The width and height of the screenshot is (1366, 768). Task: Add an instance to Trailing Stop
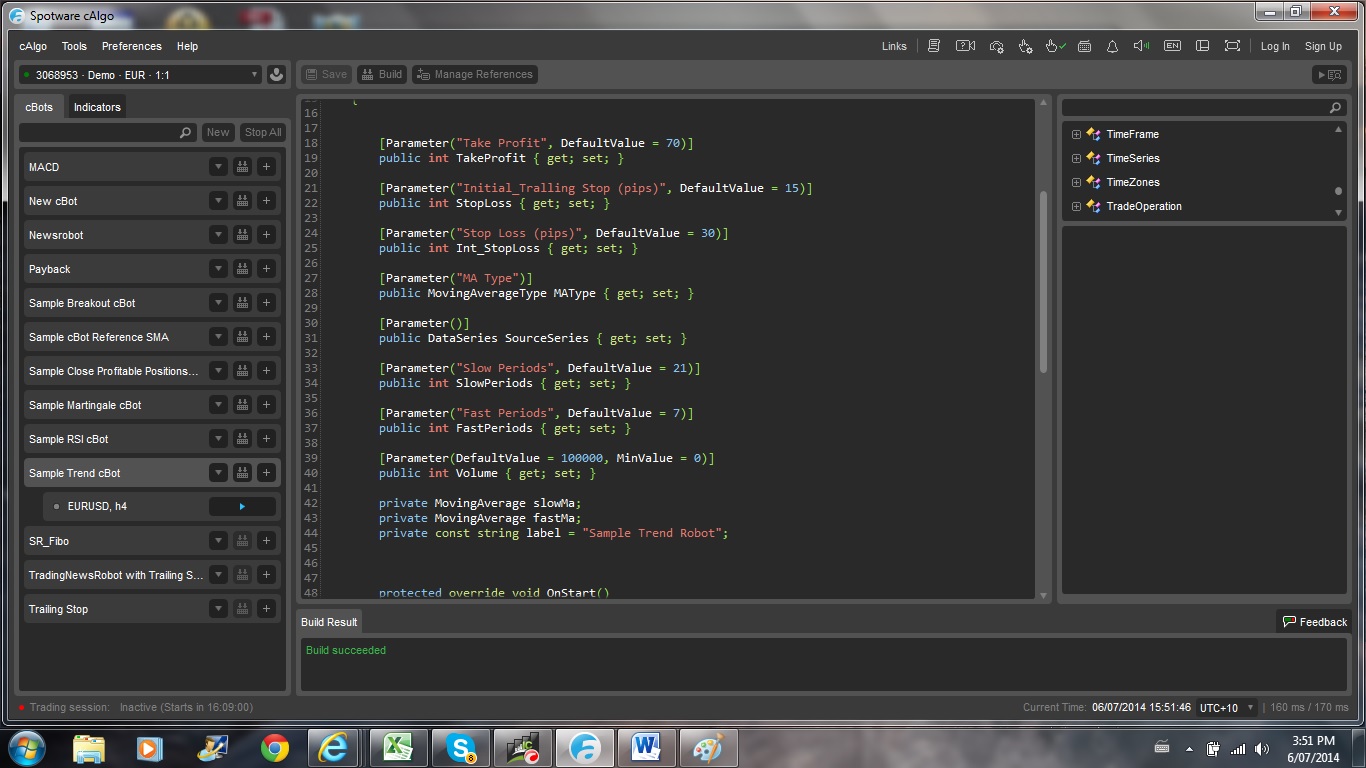click(x=266, y=609)
